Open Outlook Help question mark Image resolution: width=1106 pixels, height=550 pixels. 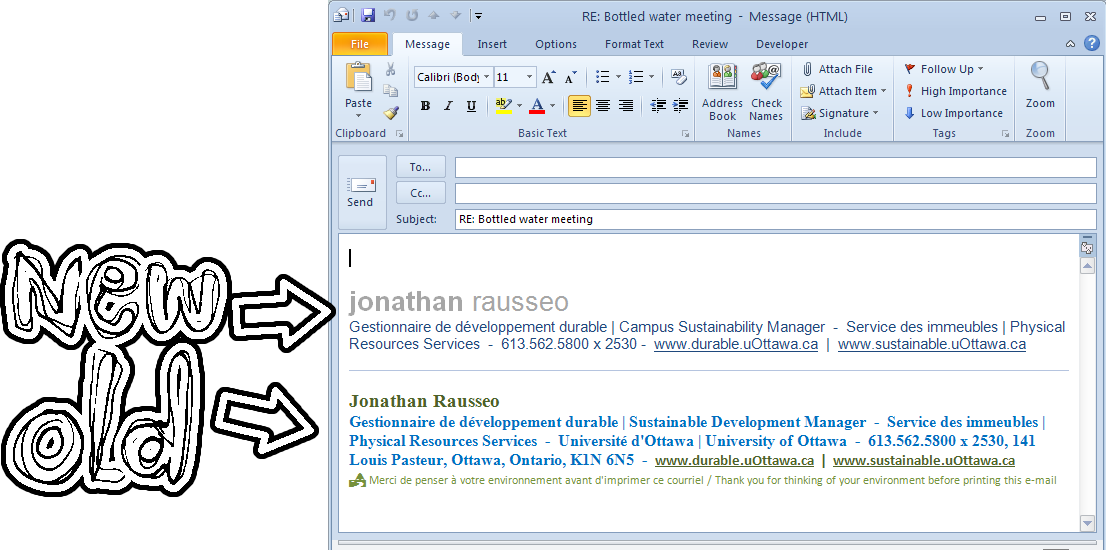[1091, 43]
